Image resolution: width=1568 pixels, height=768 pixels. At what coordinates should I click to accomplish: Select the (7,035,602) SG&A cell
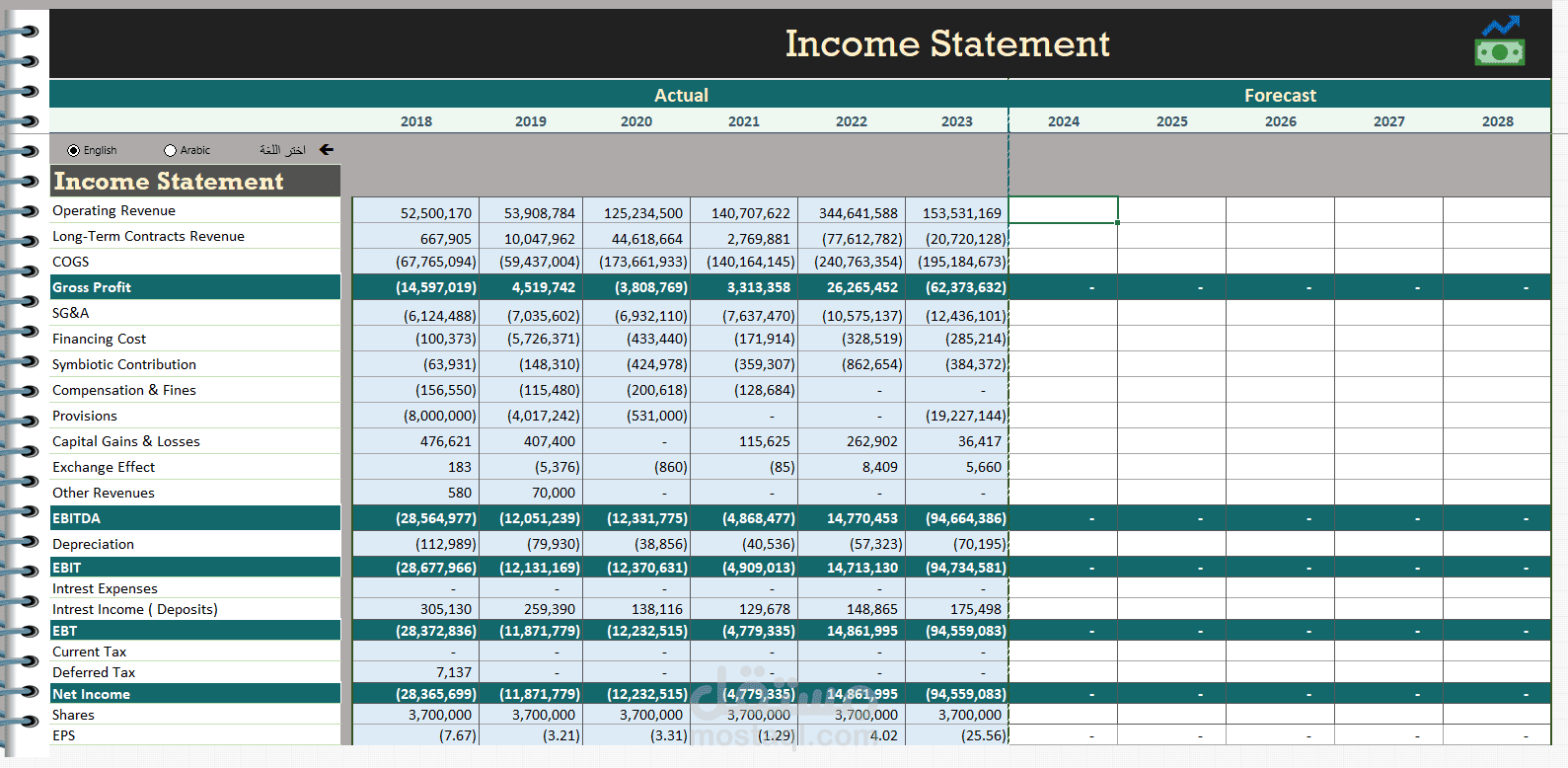coord(531,315)
